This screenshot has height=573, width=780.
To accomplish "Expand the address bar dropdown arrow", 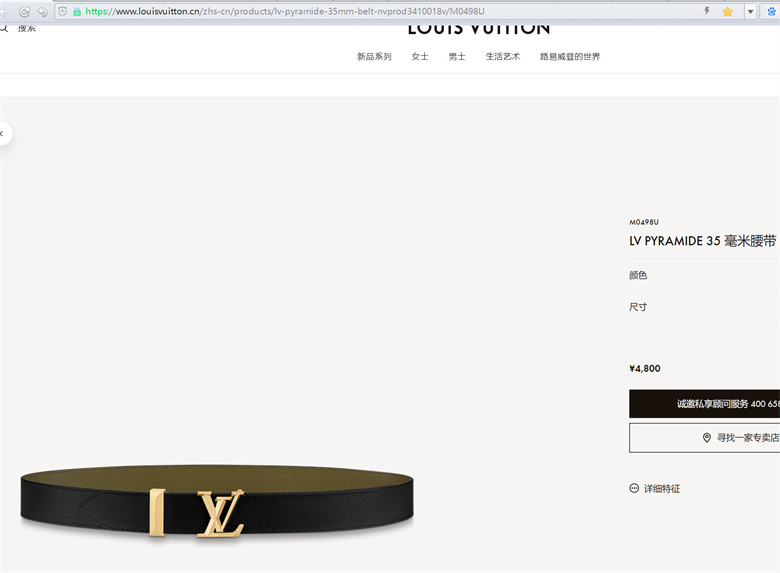I will (750, 11).
